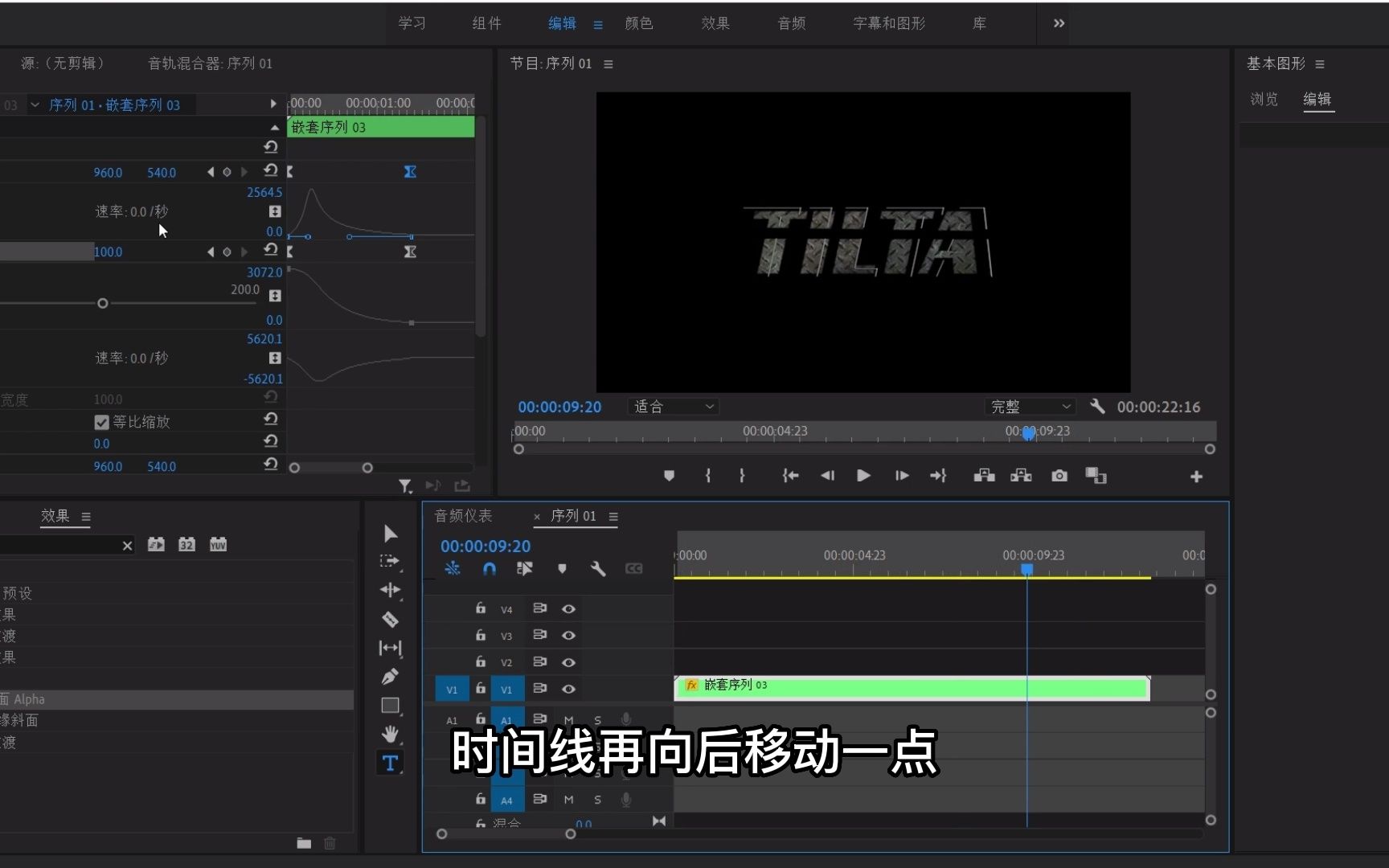Click scale value 100.0 field

[x=109, y=252]
